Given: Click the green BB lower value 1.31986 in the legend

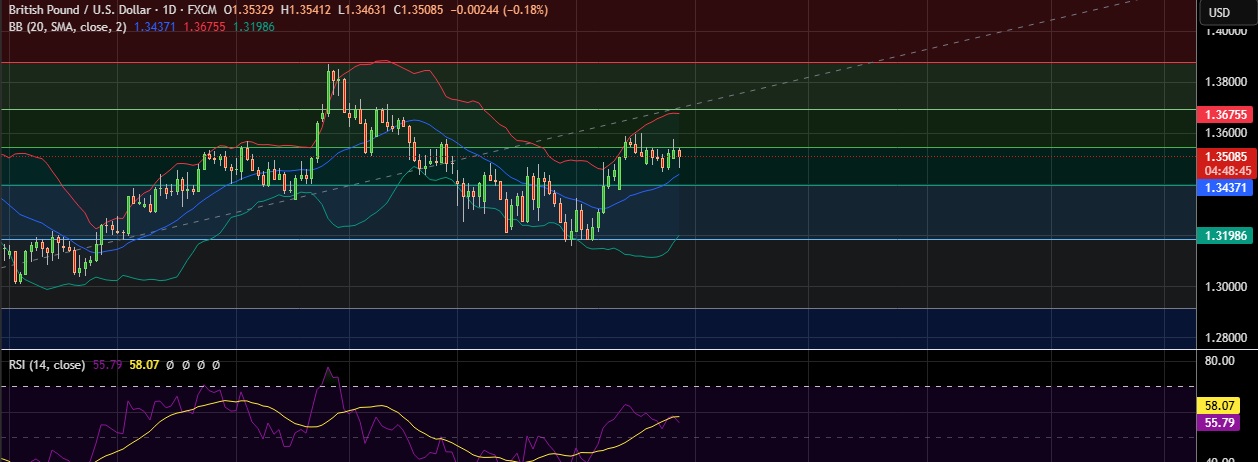Looking at the screenshot, I should point(253,27).
